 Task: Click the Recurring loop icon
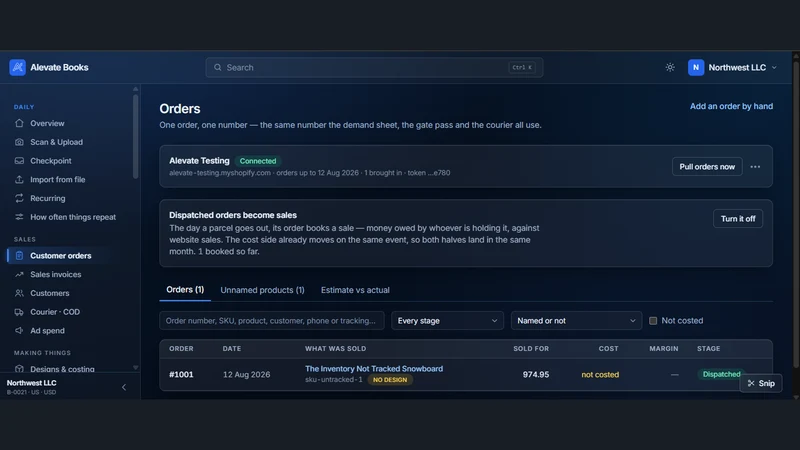(x=19, y=198)
